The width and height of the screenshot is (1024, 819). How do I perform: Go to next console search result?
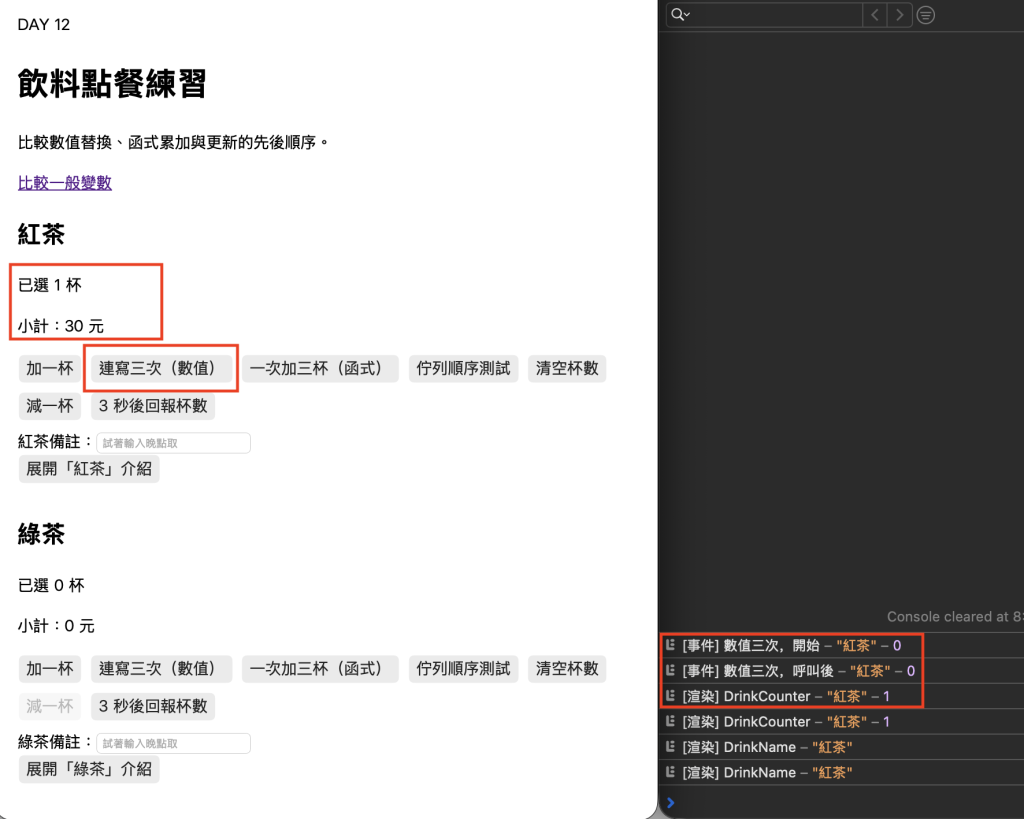pos(900,14)
